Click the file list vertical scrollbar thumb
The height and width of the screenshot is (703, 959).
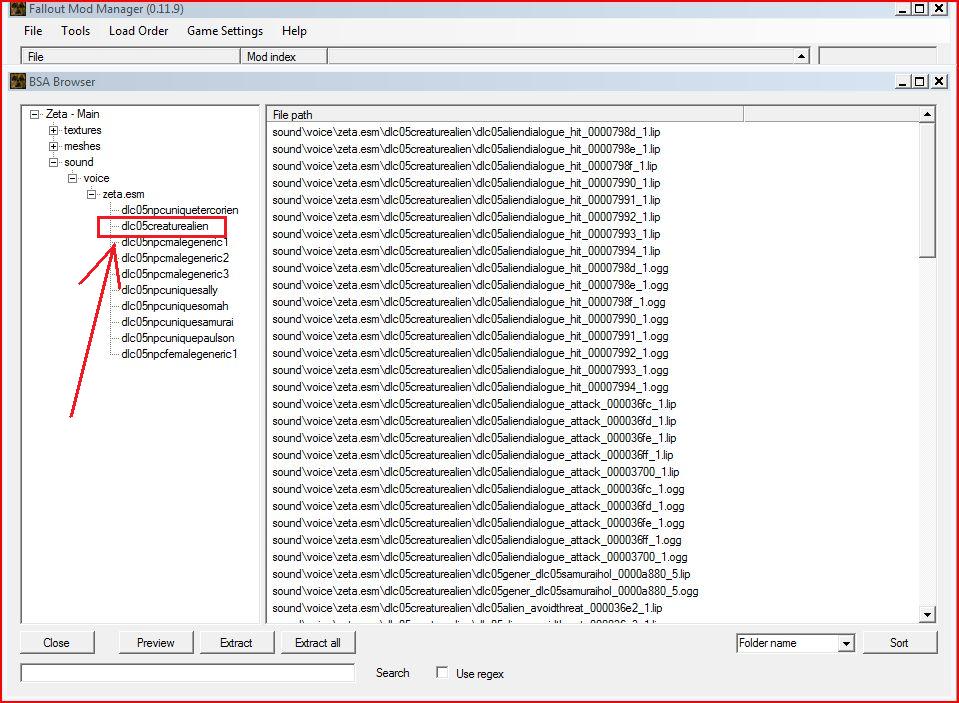927,190
